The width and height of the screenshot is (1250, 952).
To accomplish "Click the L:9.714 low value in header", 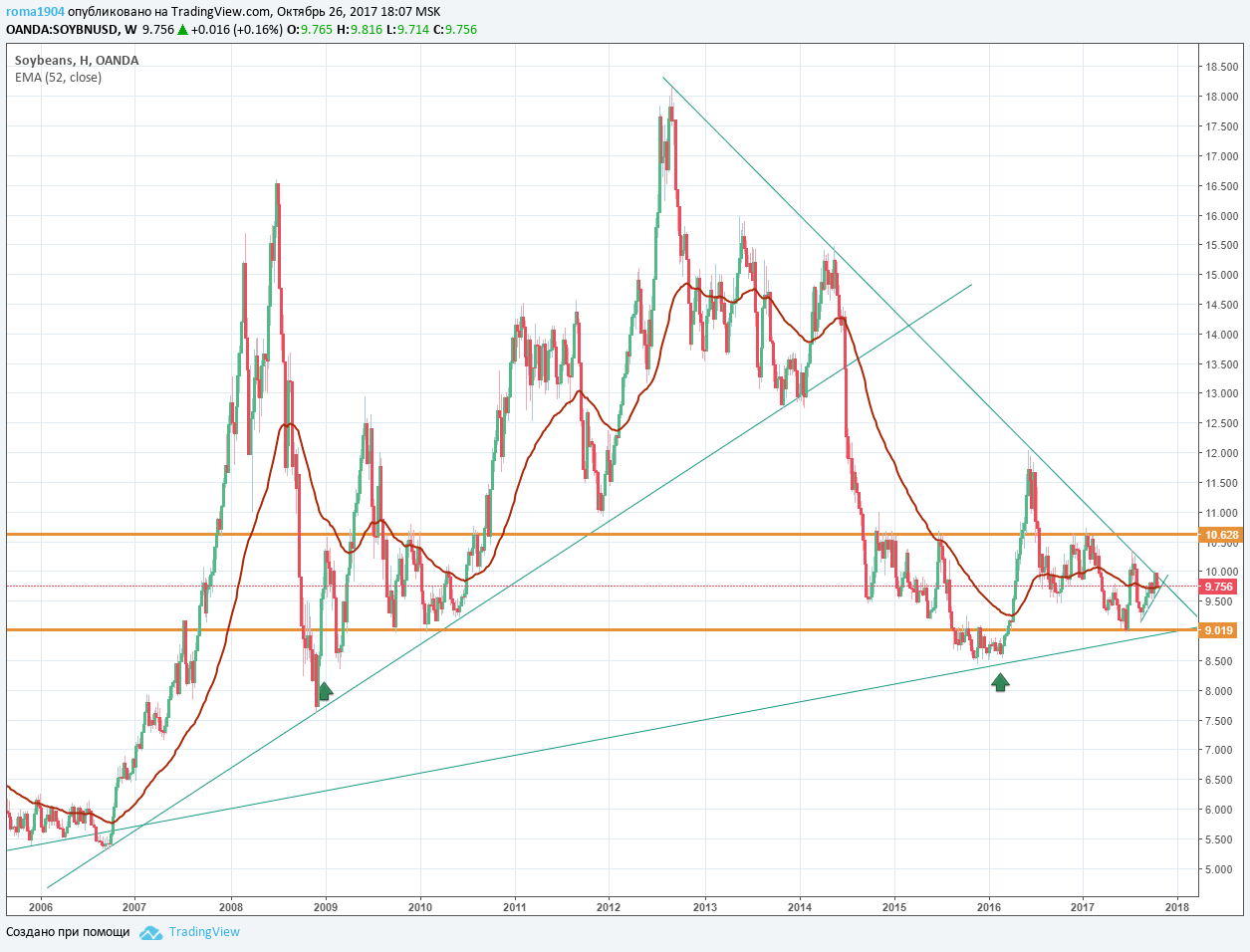I will (x=408, y=30).
